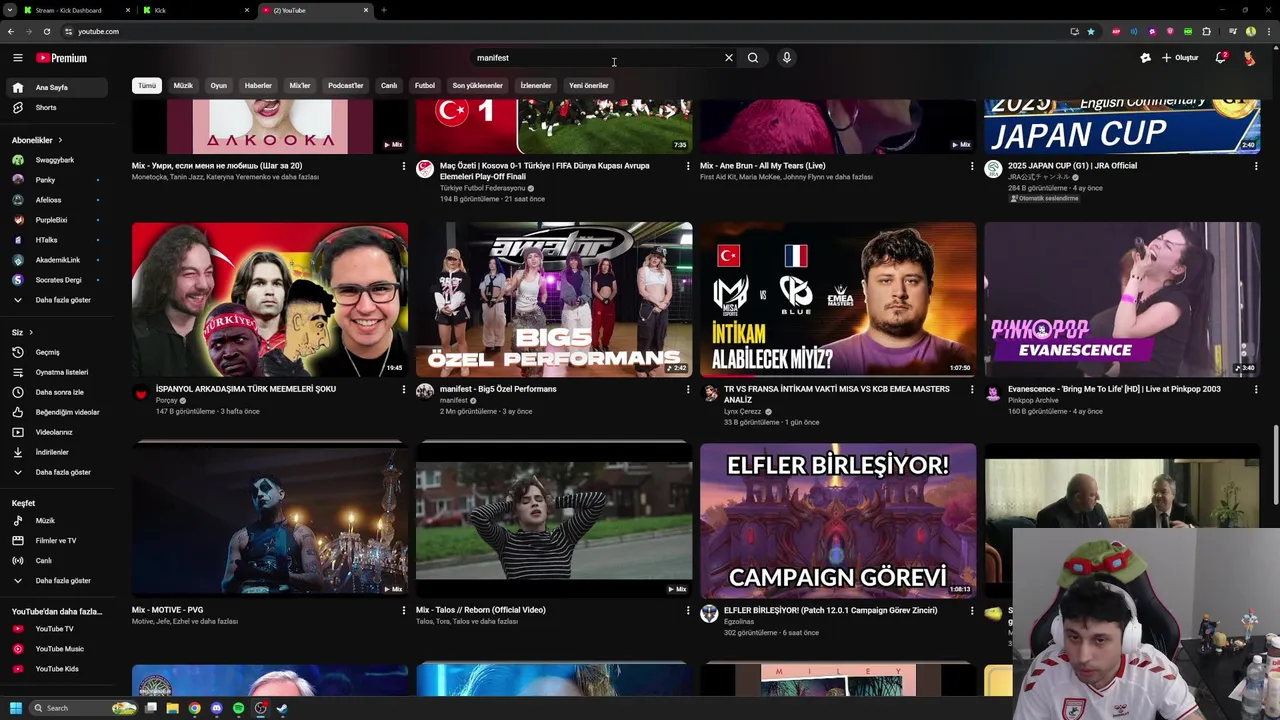Bookmark page with the star icon
Viewport: 1280px width, 720px height.
pyautogui.click(x=1090, y=31)
